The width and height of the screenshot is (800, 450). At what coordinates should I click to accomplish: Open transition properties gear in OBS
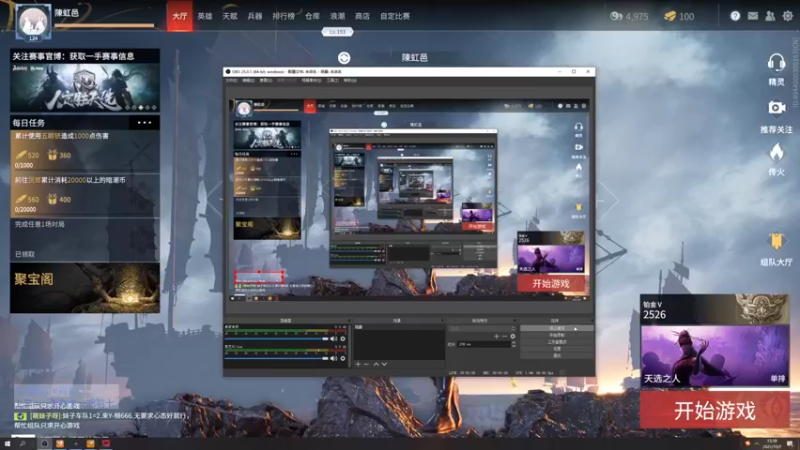pyautogui.click(x=513, y=336)
